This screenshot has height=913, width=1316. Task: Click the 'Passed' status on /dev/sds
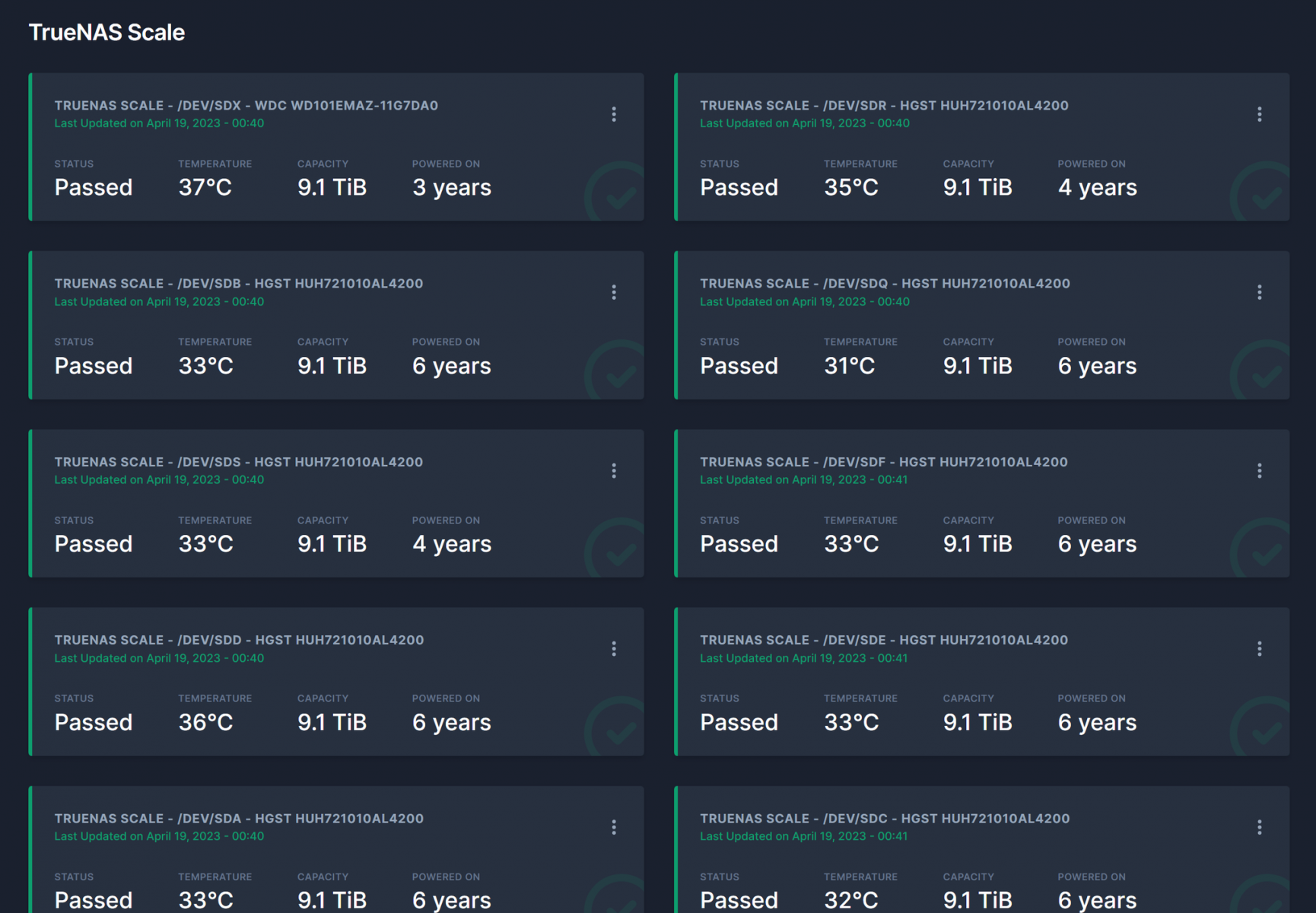[94, 544]
